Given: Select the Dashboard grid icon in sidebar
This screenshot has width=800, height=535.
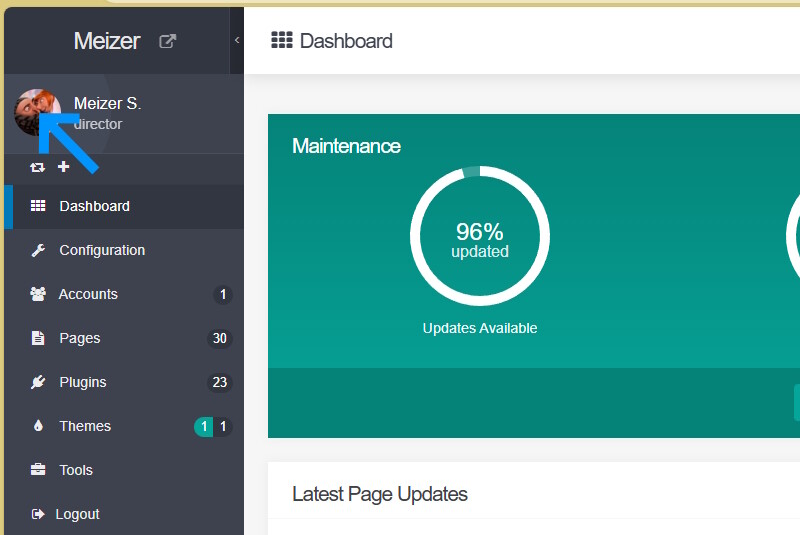Looking at the screenshot, I should coord(38,206).
